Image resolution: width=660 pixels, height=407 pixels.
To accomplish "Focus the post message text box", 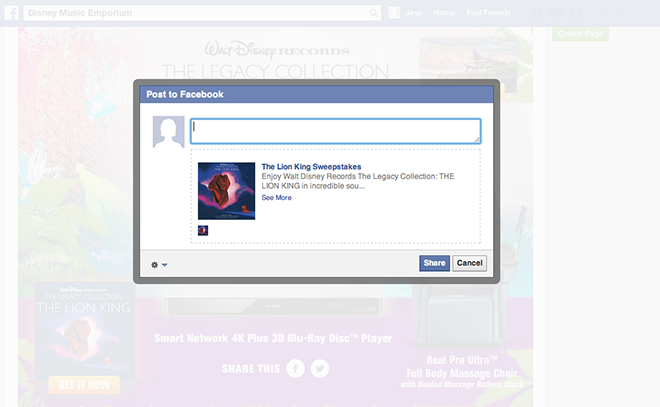I will [x=335, y=131].
